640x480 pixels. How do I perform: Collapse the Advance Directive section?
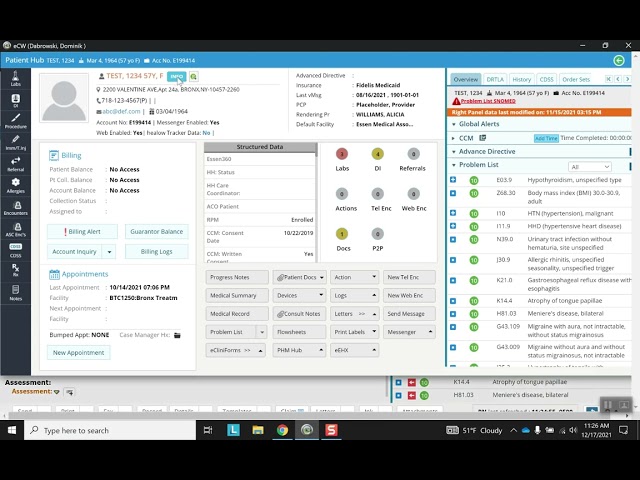(x=453, y=151)
